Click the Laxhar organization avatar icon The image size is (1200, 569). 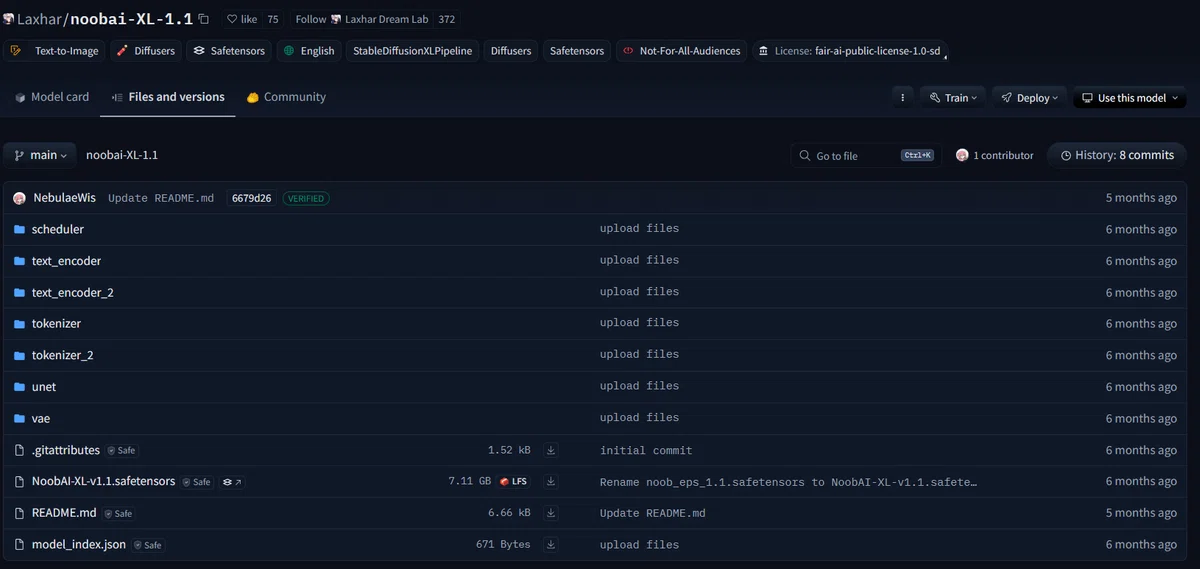pos(8,19)
